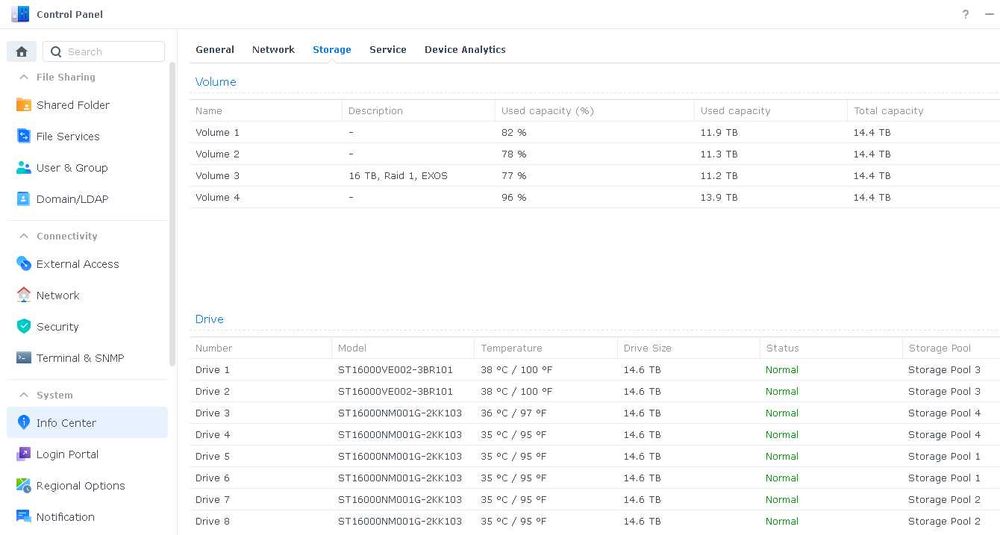Click in the Search input field

coord(103,52)
